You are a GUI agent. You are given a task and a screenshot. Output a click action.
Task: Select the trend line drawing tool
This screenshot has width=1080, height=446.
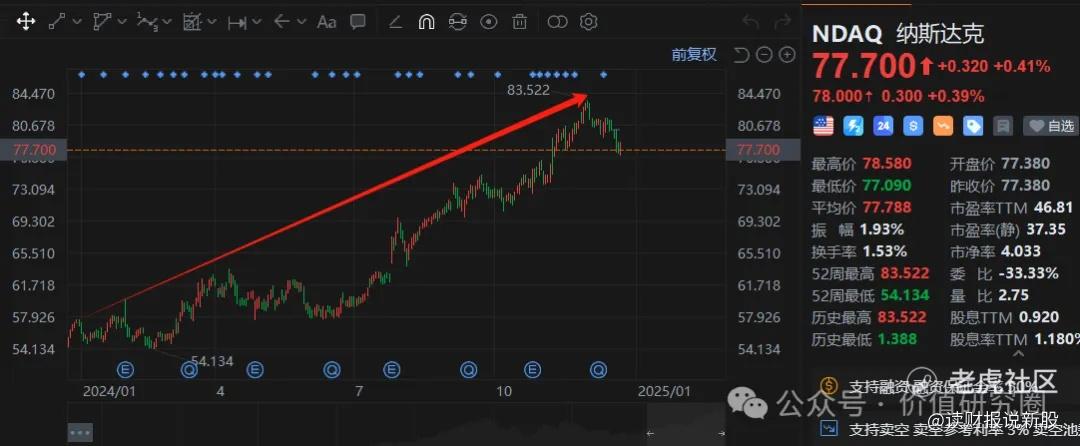click(x=57, y=22)
